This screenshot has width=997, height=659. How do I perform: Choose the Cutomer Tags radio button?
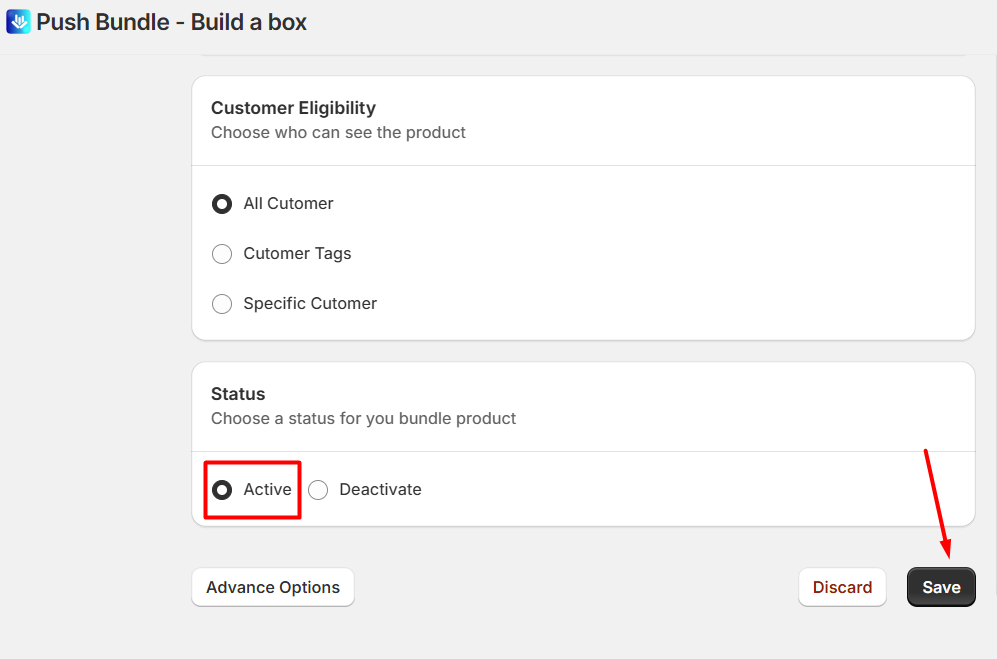tap(222, 254)
